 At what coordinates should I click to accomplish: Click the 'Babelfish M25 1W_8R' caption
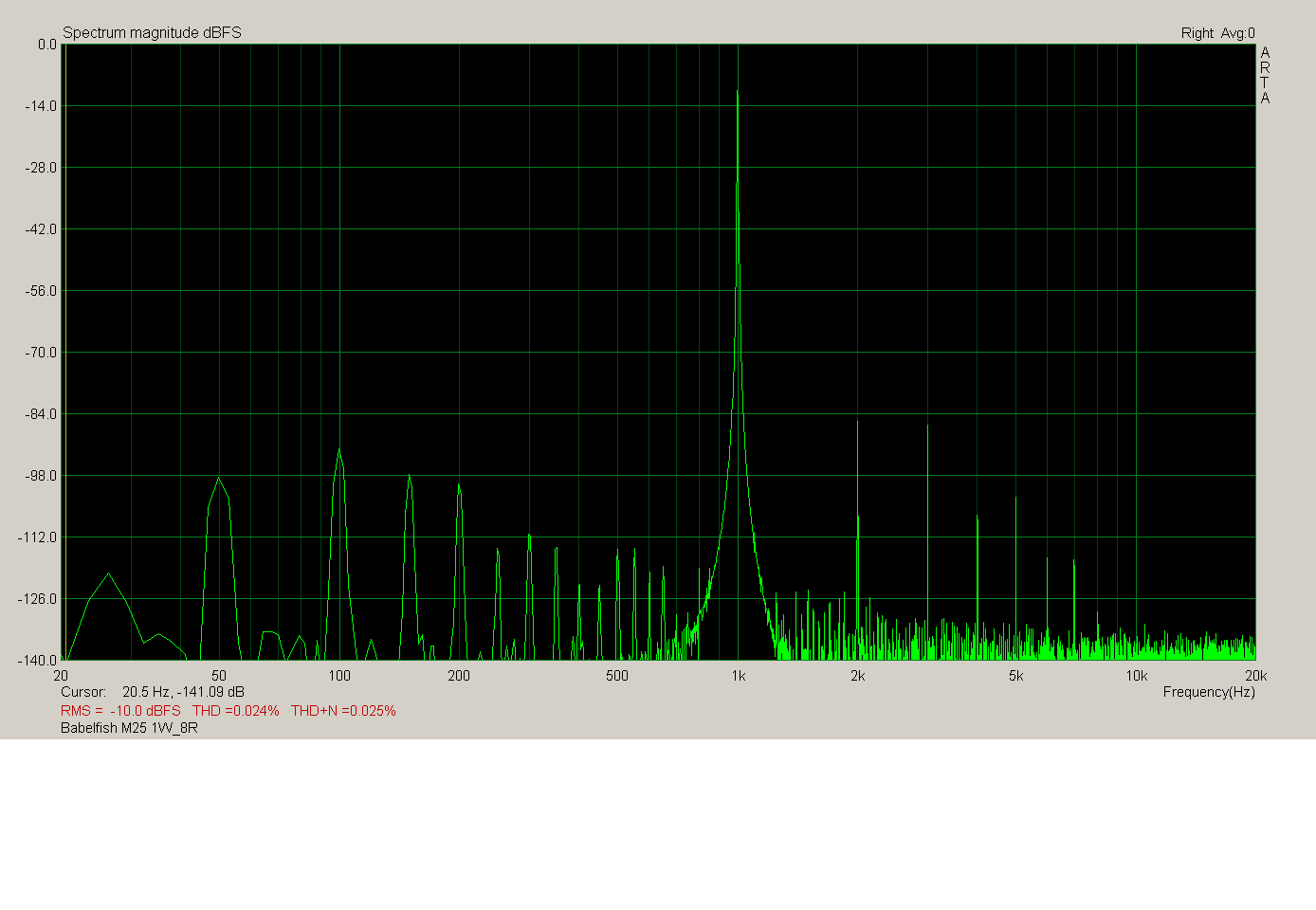point(129,728)
